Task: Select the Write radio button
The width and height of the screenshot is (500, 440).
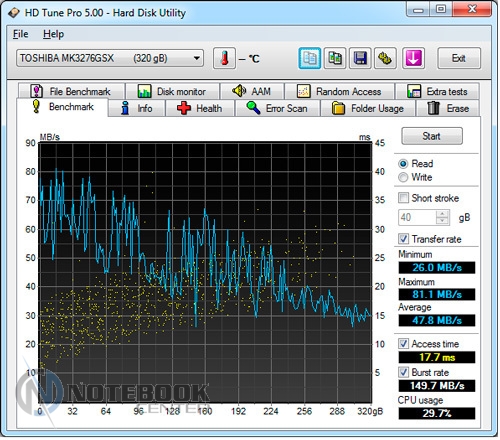Action: click(403, 177)
